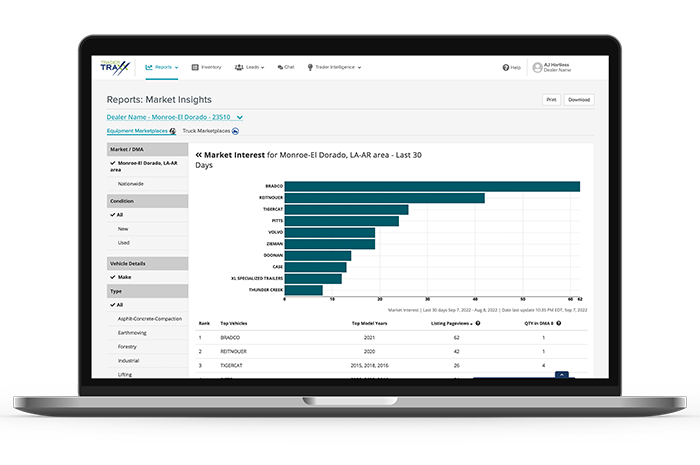700x465 pixels.
Task: Select the Used condition filter
Action: [x=147, y=243]
